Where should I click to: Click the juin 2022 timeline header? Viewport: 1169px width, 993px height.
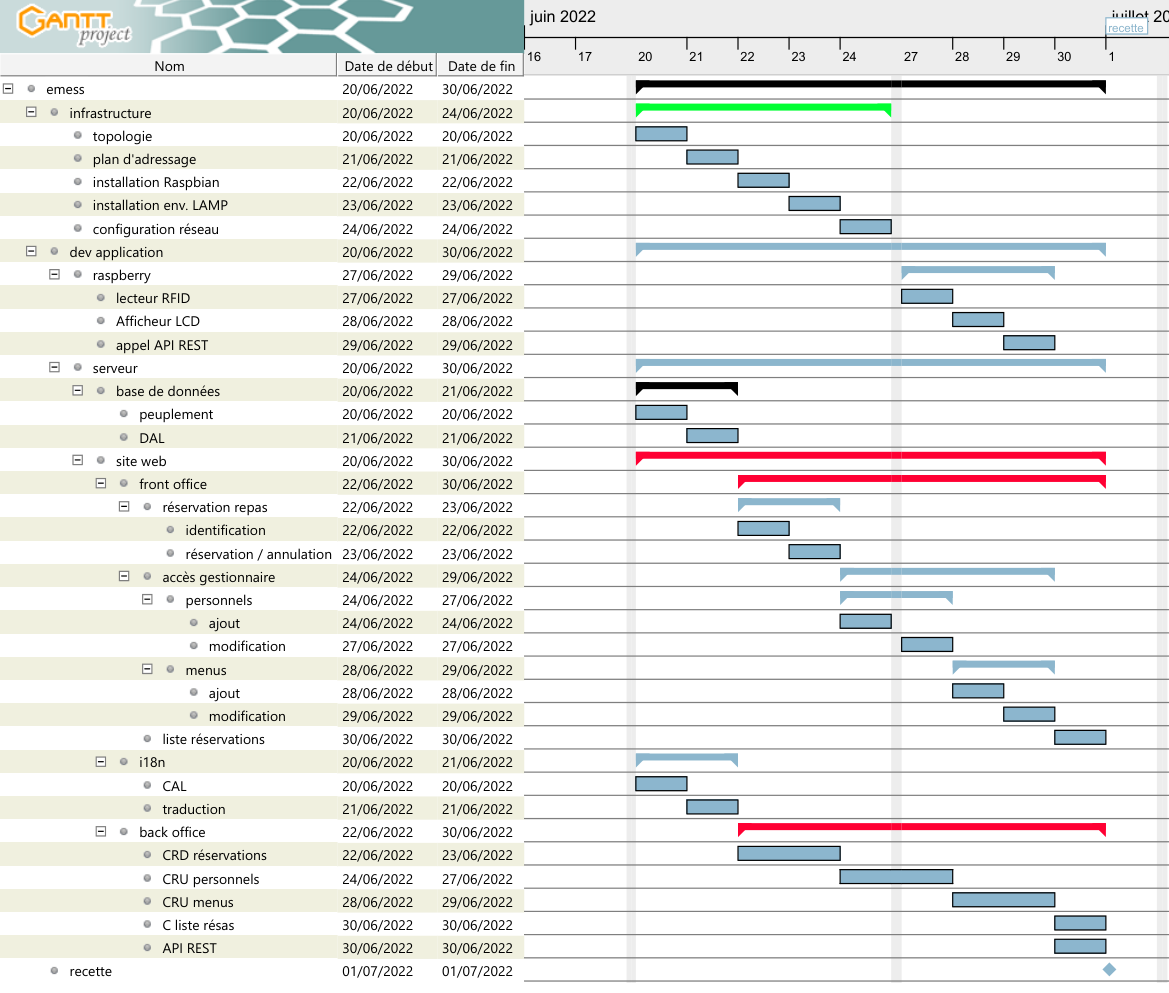pyautogui.click(x=563, y=17)
